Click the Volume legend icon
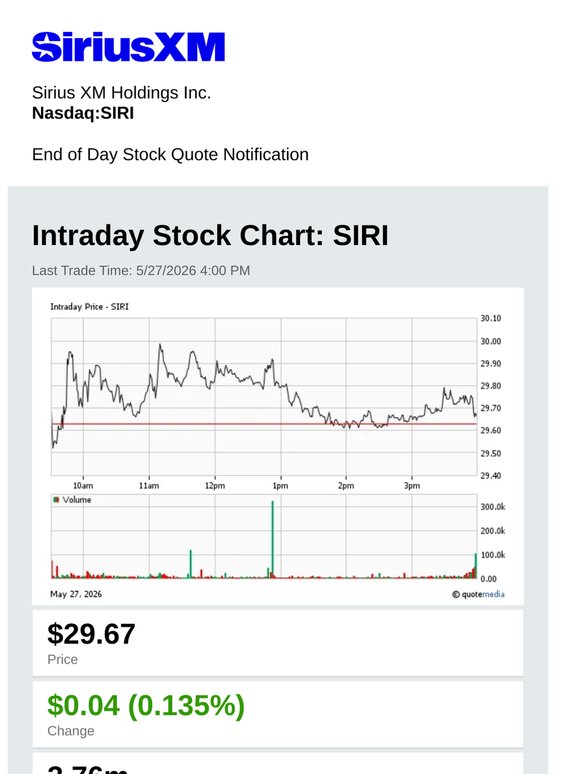 click(x=56, y=500)
